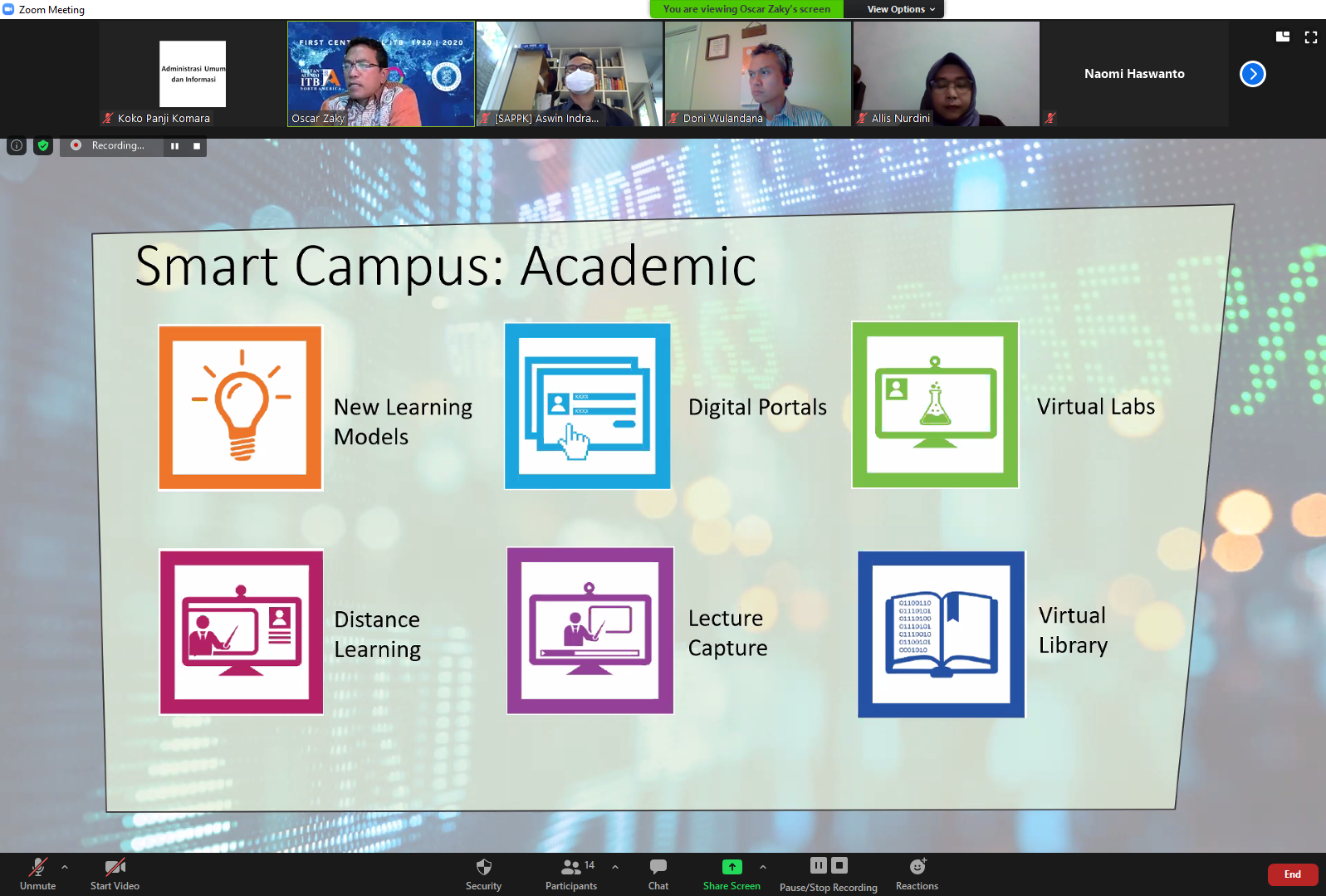
Task: Open the Reactions emoji menu
Action: tap(917, 874)
